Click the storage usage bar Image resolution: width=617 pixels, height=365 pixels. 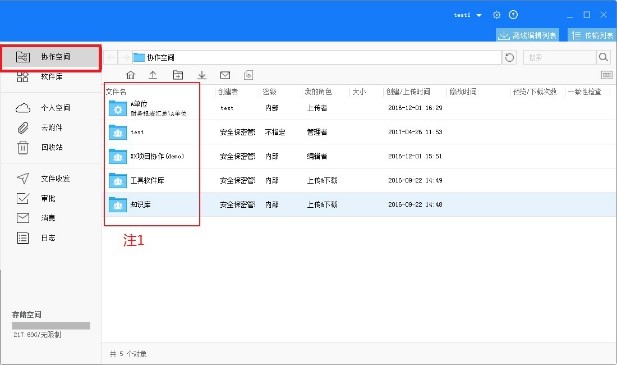(51, 326)
